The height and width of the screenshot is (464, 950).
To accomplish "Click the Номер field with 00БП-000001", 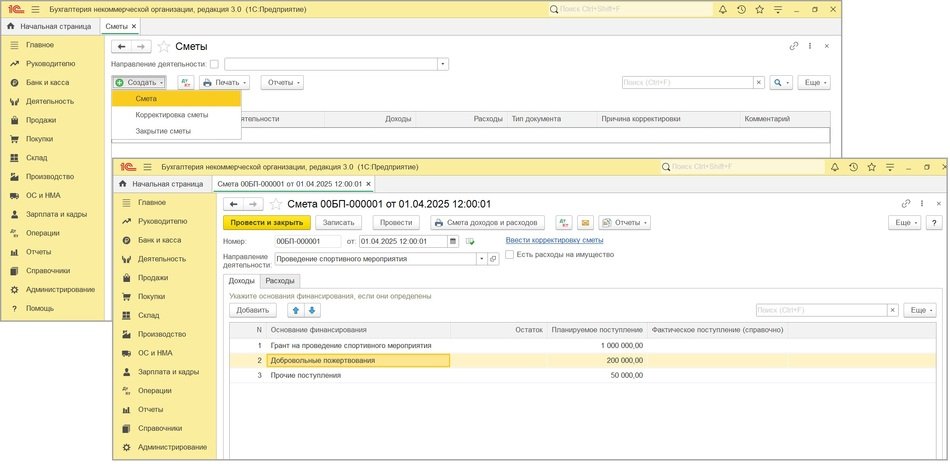I will 308,241.
